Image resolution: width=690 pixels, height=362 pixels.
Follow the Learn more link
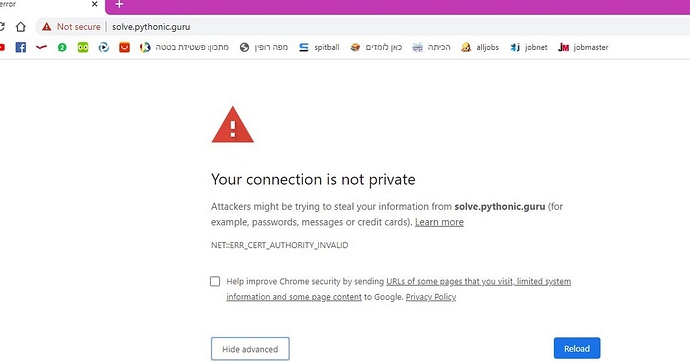click(439, 222)
